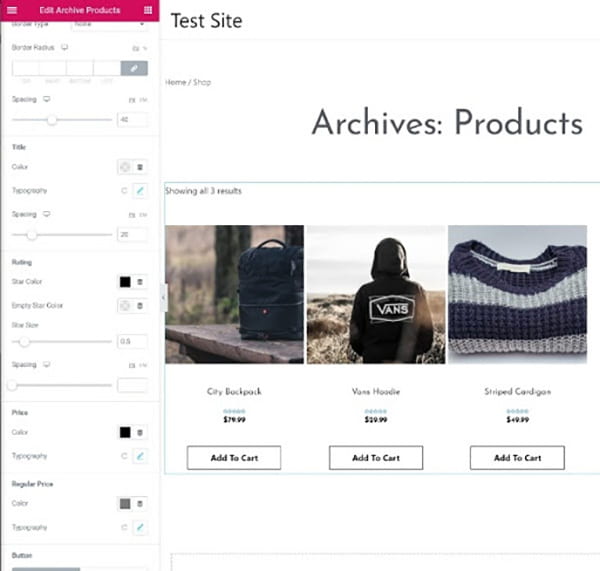The width and height of the screenshot is (600, 571).
Task: Open the Price Color black swatch
Action: coord(125,432)
